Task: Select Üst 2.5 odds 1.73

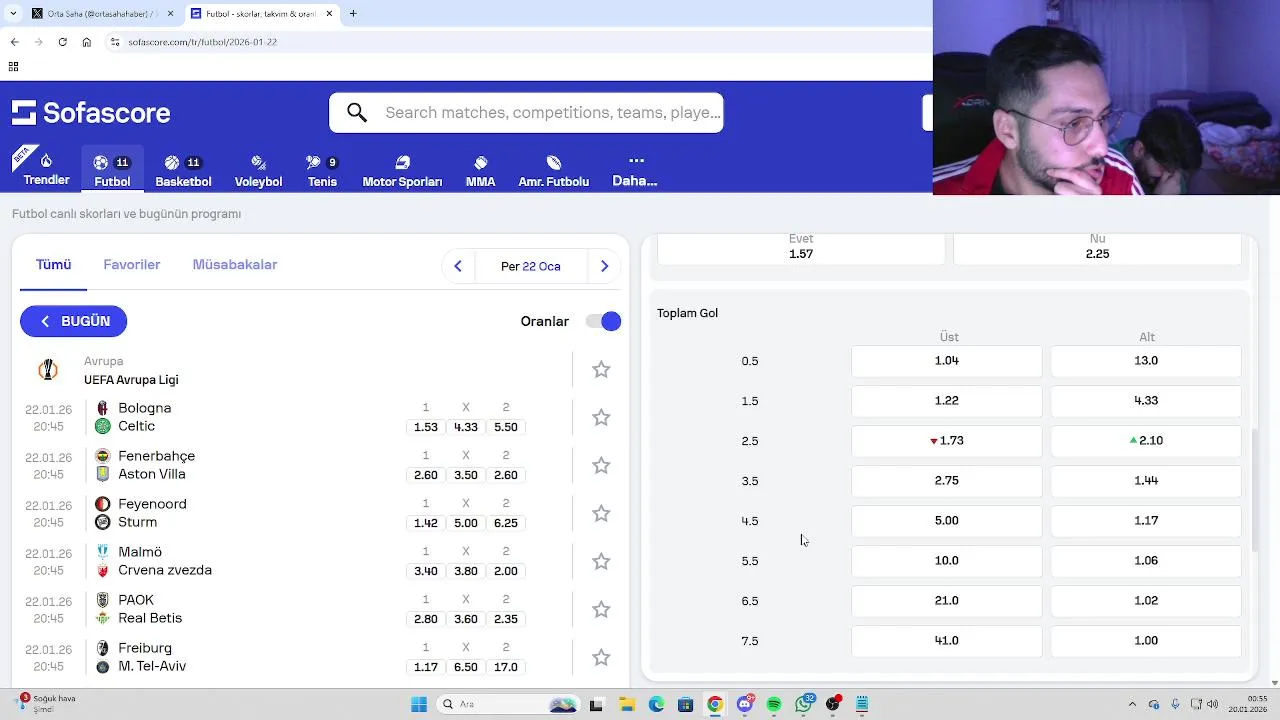Action: point(946,441)
